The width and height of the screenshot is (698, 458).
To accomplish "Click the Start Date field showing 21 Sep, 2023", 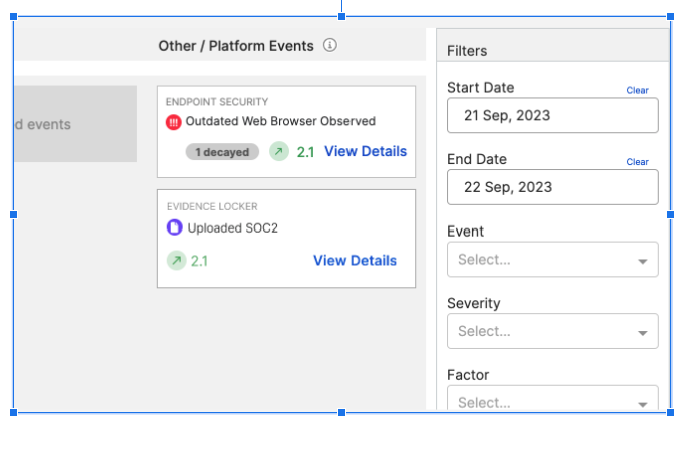I will pos(552,115).
